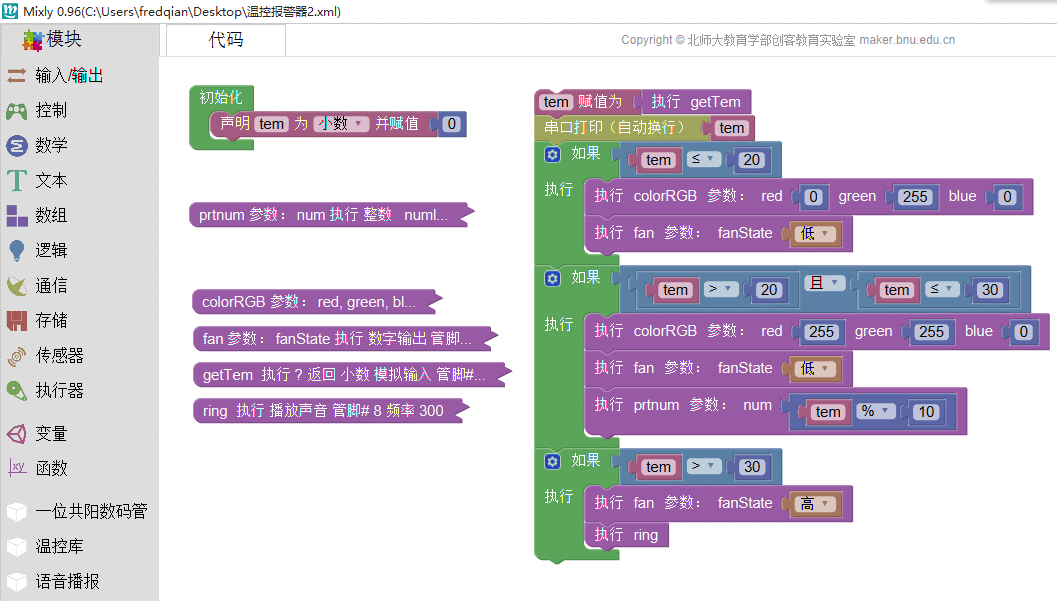This screenshot has width=1057, height=601.
Task: Open the 低 fanState dropdown in first 如果
Action: [x=816, y=234]
